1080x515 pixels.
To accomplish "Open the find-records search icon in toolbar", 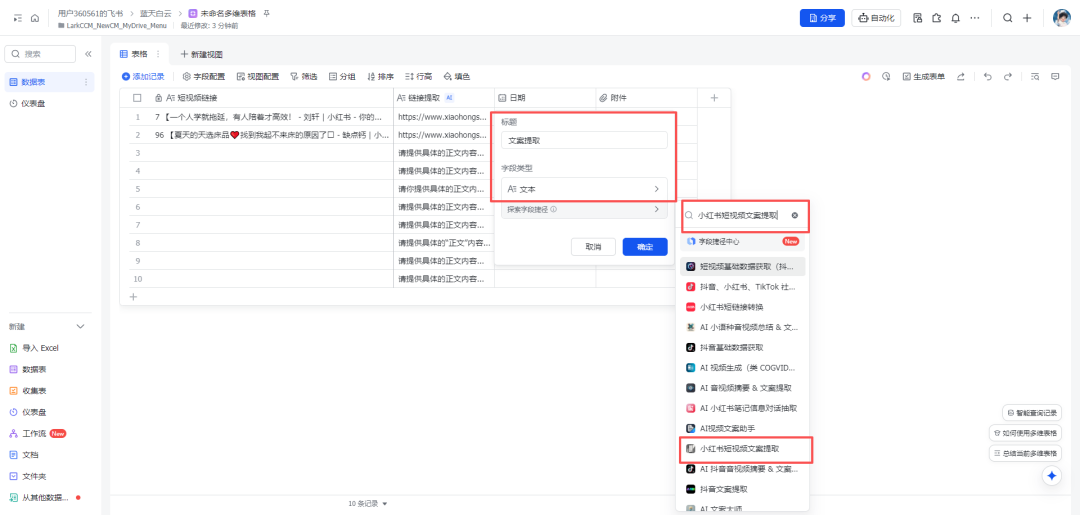I will (1035, 76).
